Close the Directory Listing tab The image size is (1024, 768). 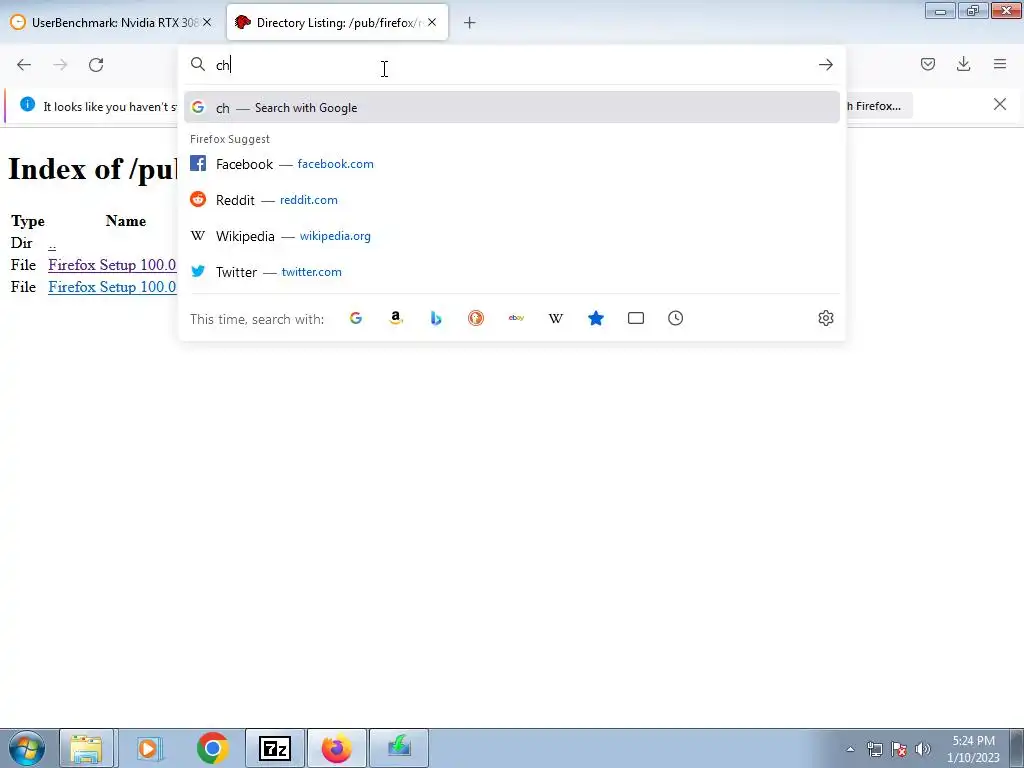point(432,22)
